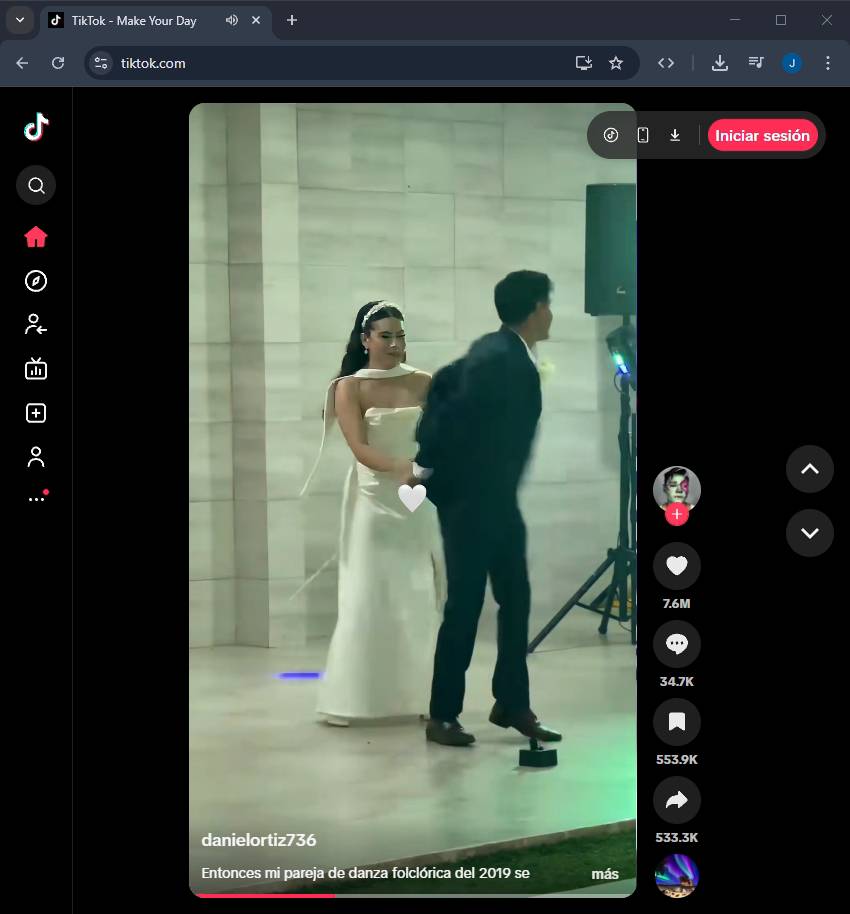Open the tab search dropdown arrow

(19, 20)
